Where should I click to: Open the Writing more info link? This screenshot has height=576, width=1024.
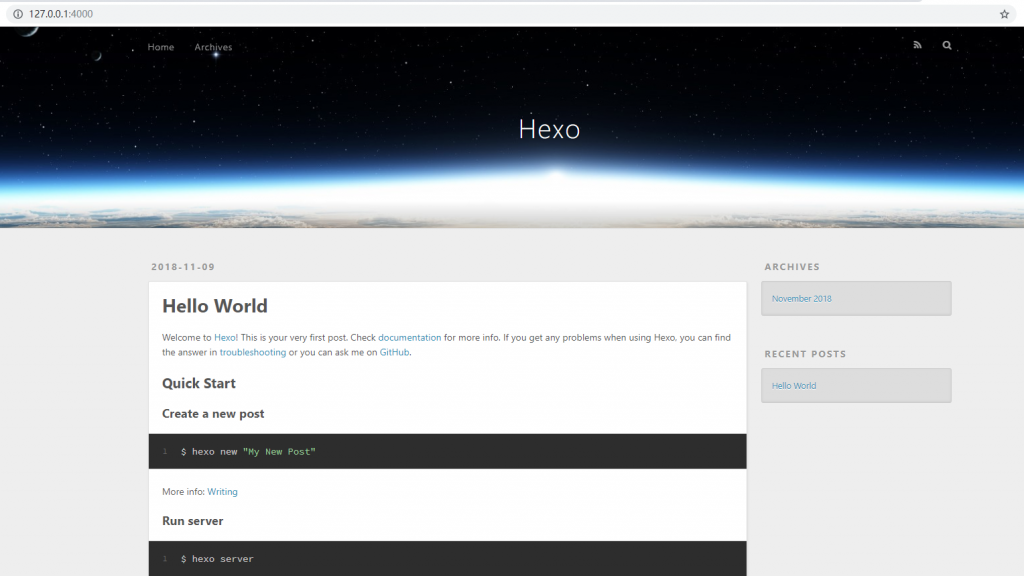pos(222,492)
